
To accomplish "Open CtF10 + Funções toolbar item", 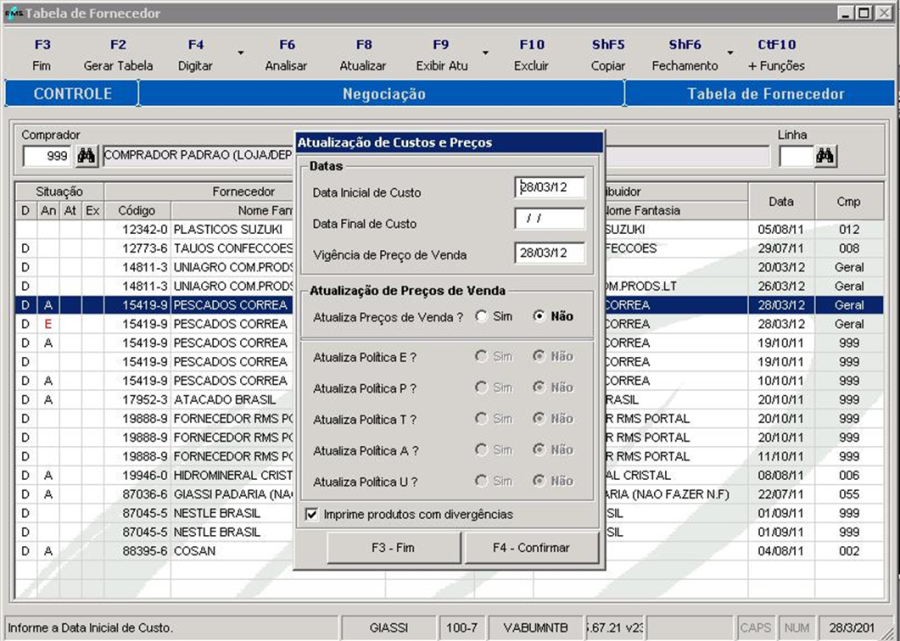I will pos(777,55).
